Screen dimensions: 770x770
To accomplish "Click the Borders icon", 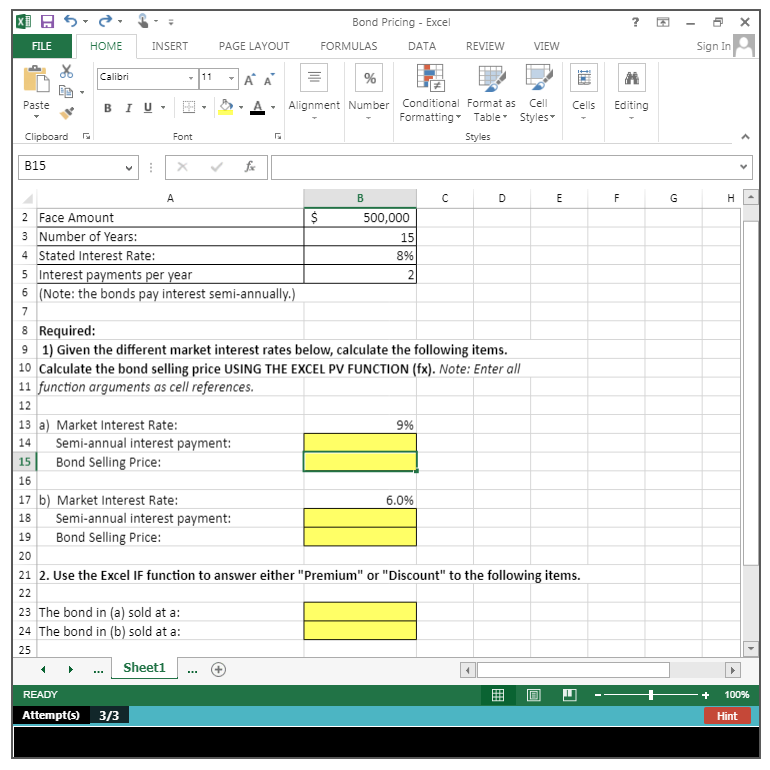I will tap(189, 107).
